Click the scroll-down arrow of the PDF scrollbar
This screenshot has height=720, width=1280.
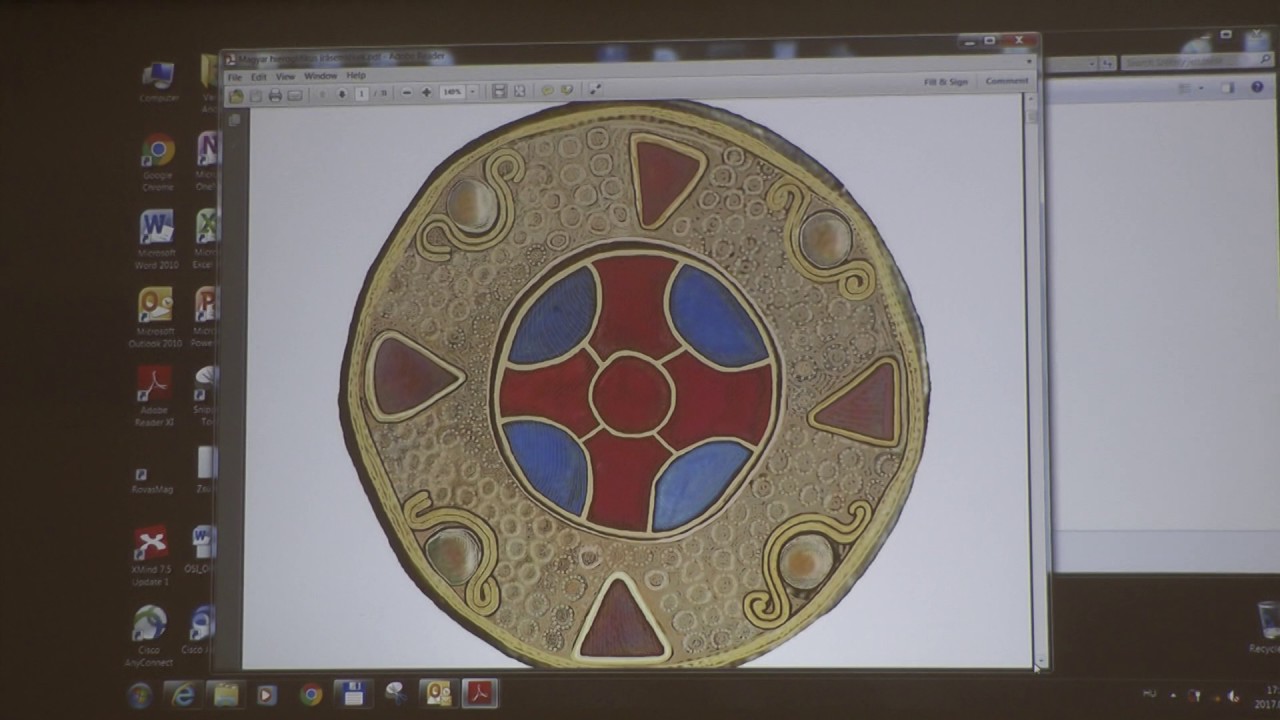tap(1040, 662)
